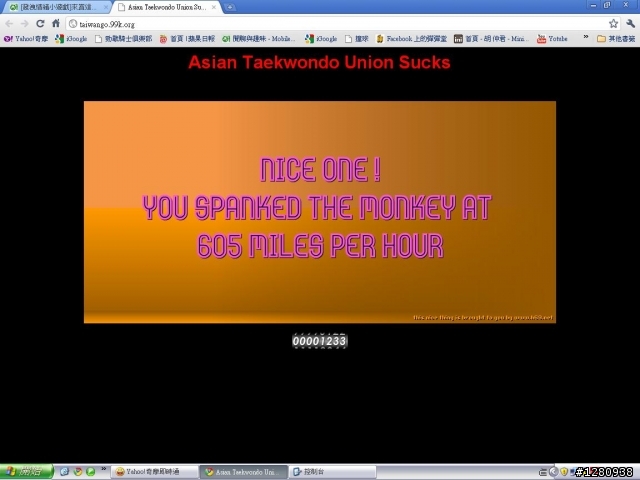
Task: Switch to Yahoo!奇摩即時通 taskbar window
Action: (155, 472)
